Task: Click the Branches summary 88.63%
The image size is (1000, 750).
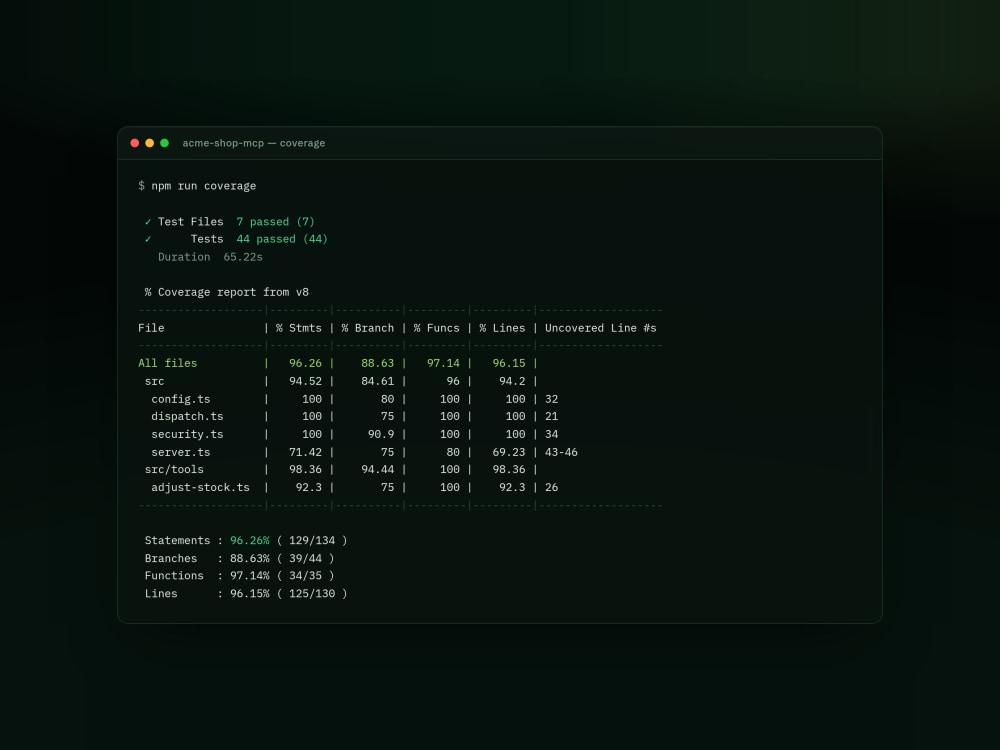Action: point(249,558)
